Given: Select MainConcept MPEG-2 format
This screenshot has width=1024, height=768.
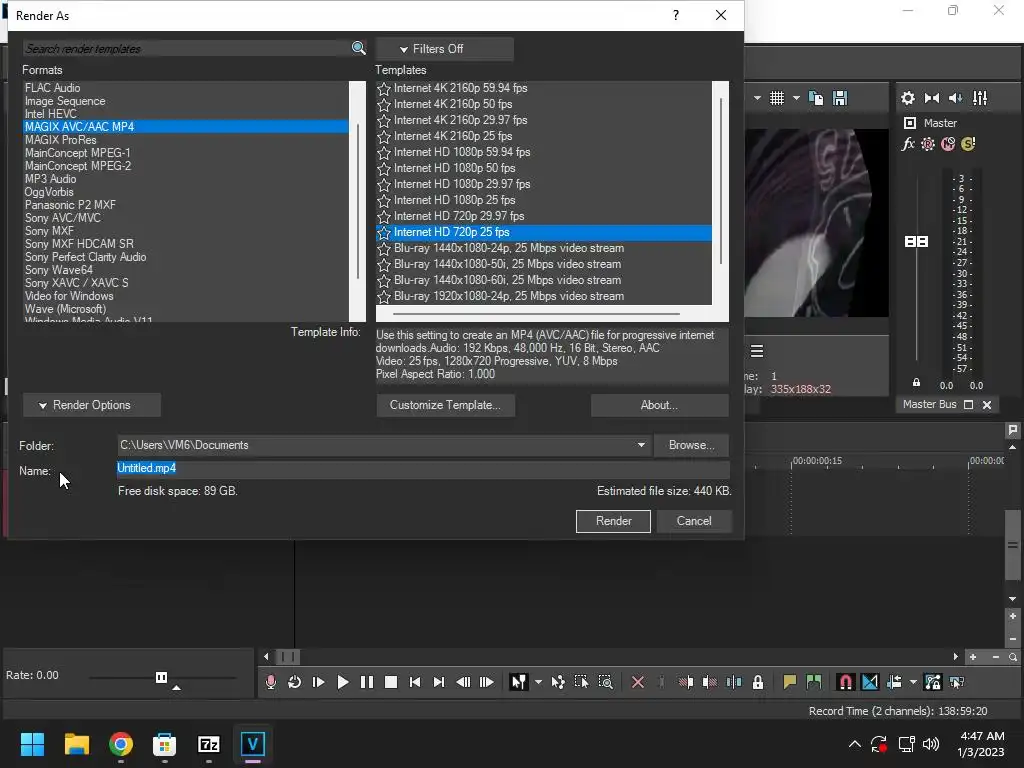Looking at the screenshot, I should click(78, 166).
